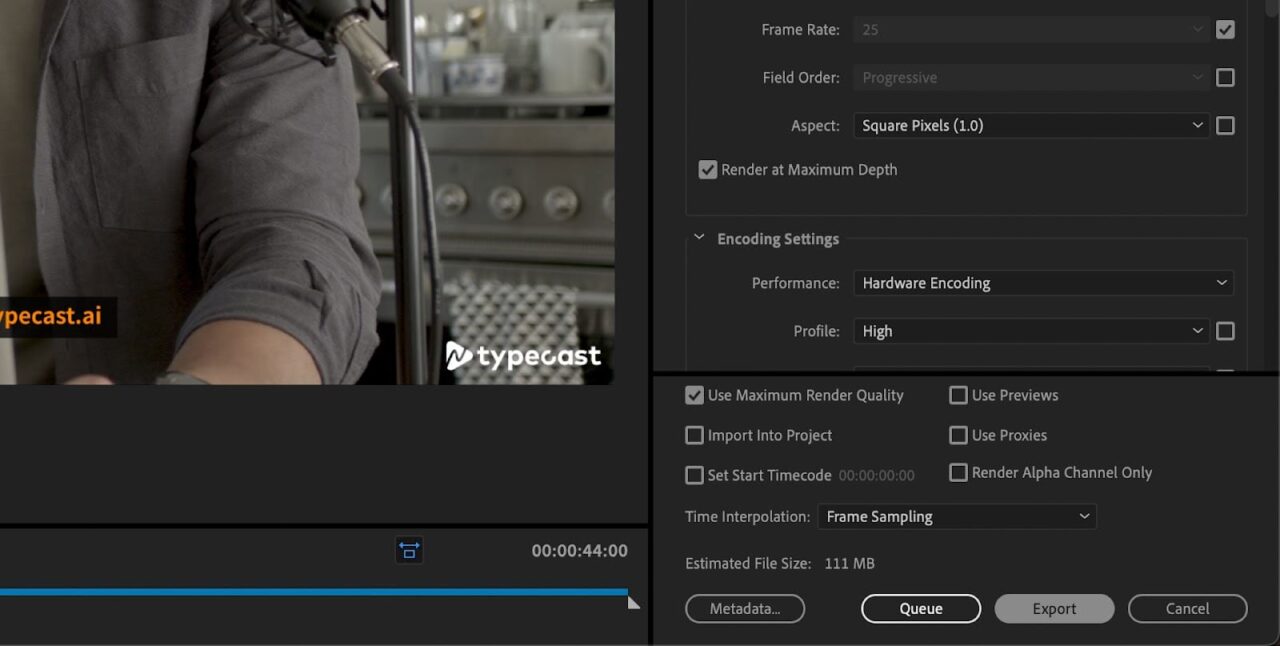Image resolution: width=1280 pixels, height=646 pixels.
Task: Click the Queue button
Action: click(920, 608)
